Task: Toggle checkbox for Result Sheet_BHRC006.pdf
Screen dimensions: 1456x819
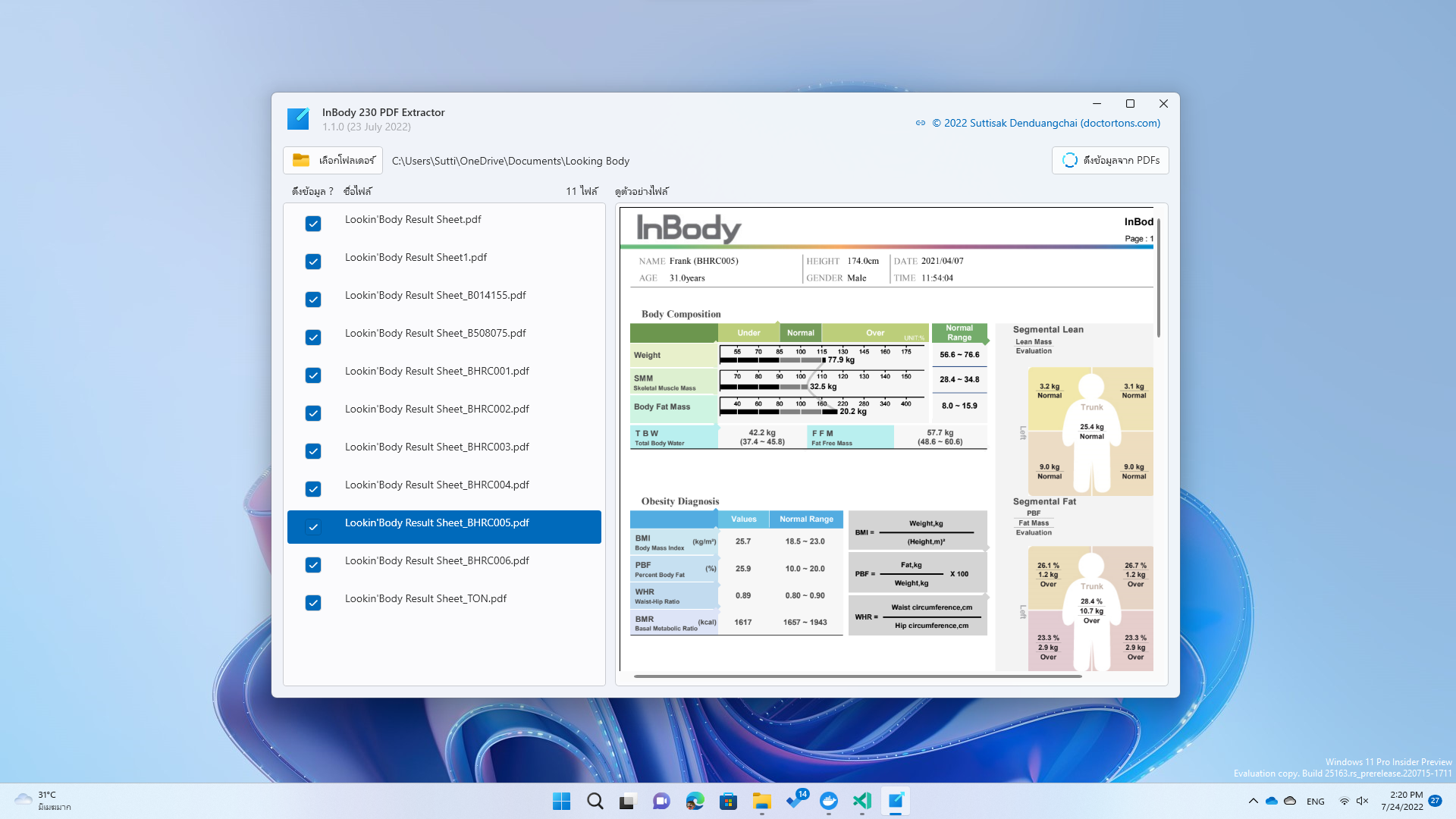Action: pyautogui.click(x=313, y=565)
